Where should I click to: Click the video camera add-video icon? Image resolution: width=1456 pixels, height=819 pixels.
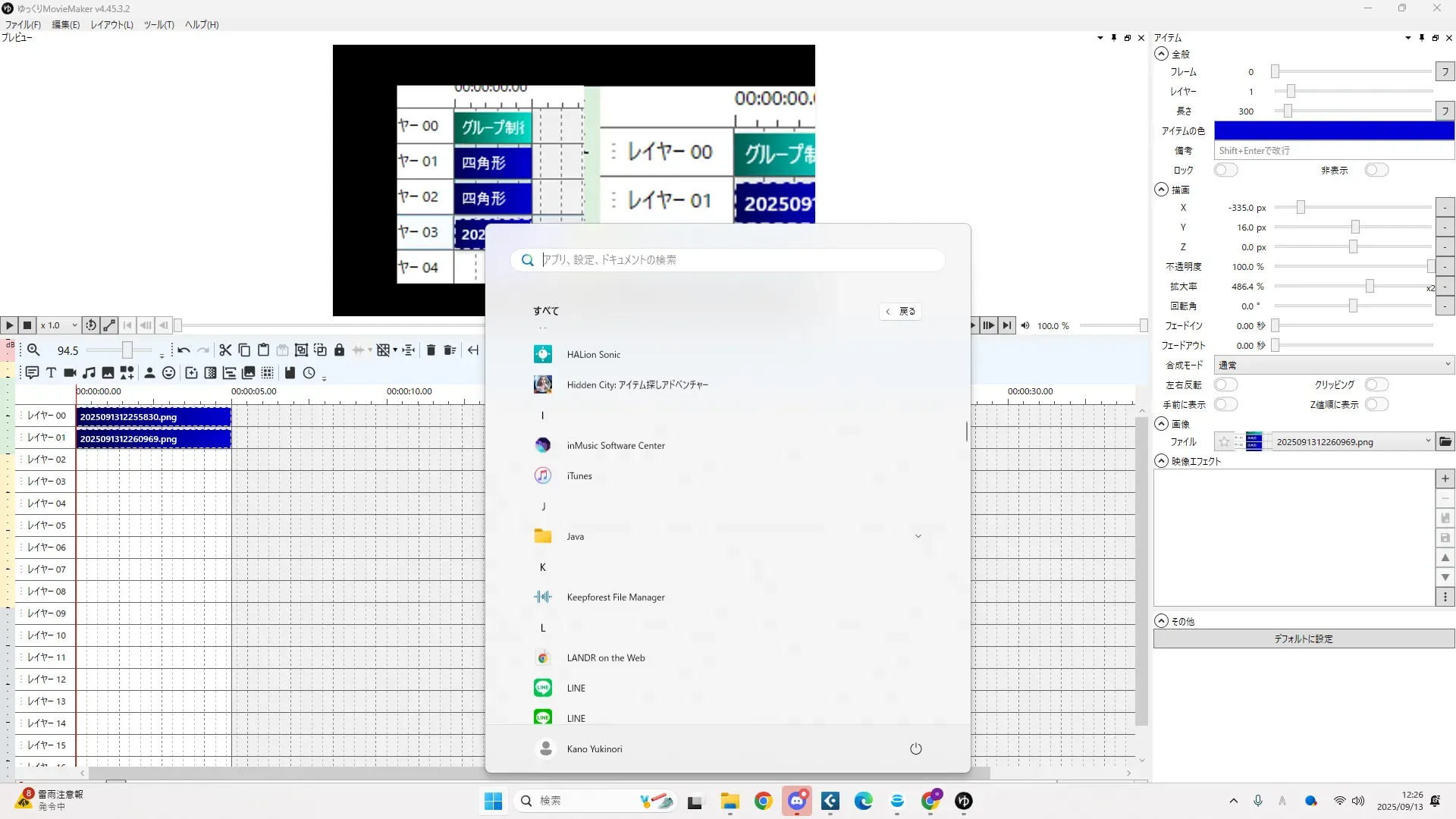[70, 372]
